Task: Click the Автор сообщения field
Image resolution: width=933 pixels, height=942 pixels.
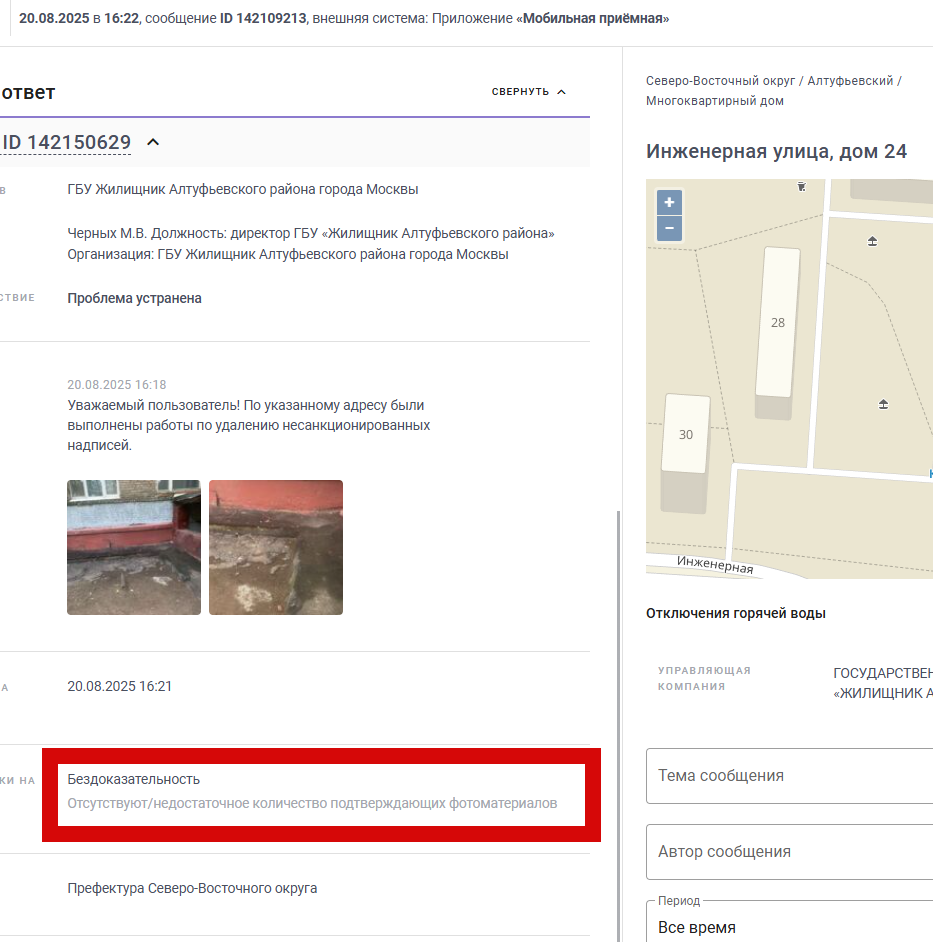Action: point(789,852)
